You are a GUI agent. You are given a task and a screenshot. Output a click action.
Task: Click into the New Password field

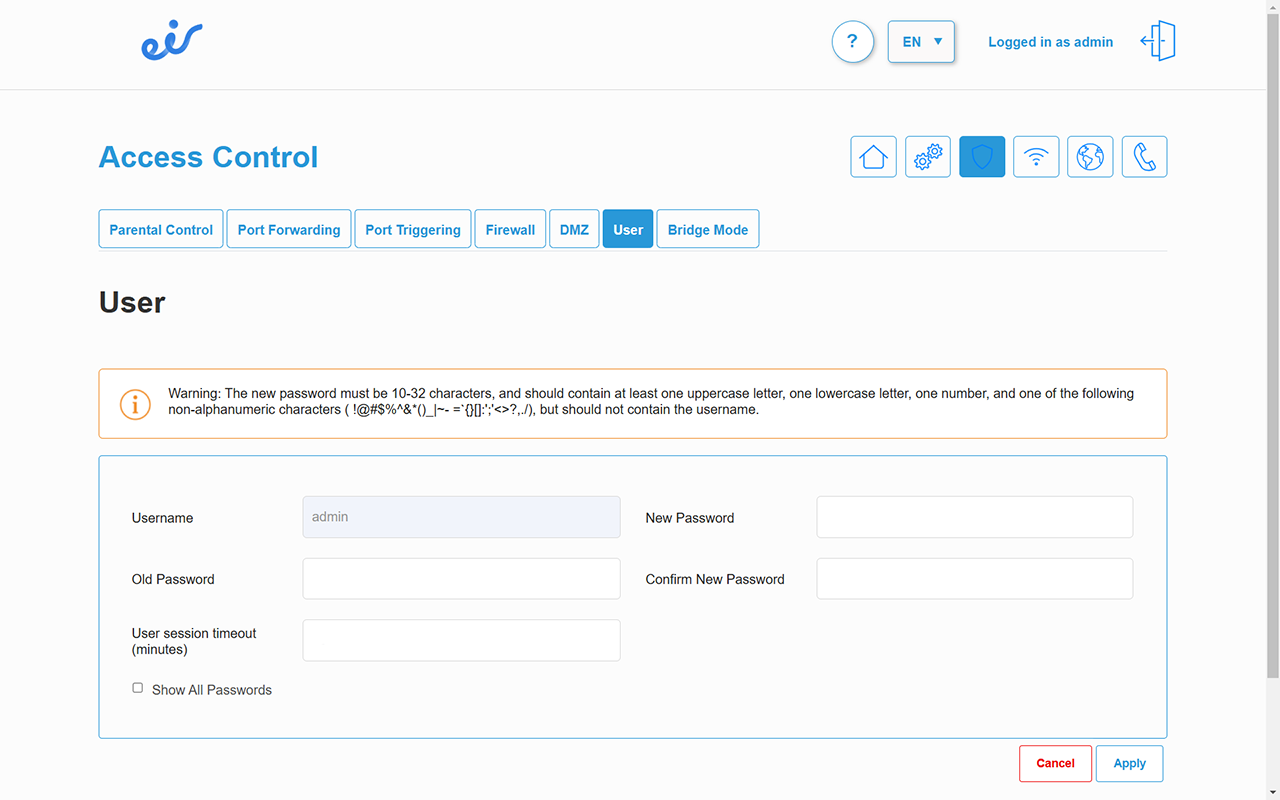click(x=974, y=518)
